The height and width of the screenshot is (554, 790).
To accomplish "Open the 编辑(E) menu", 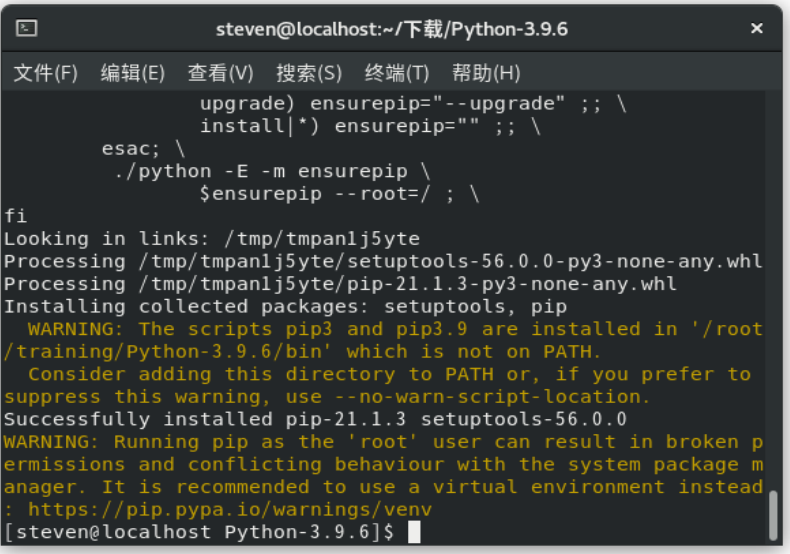I will [x=132, y=73].
